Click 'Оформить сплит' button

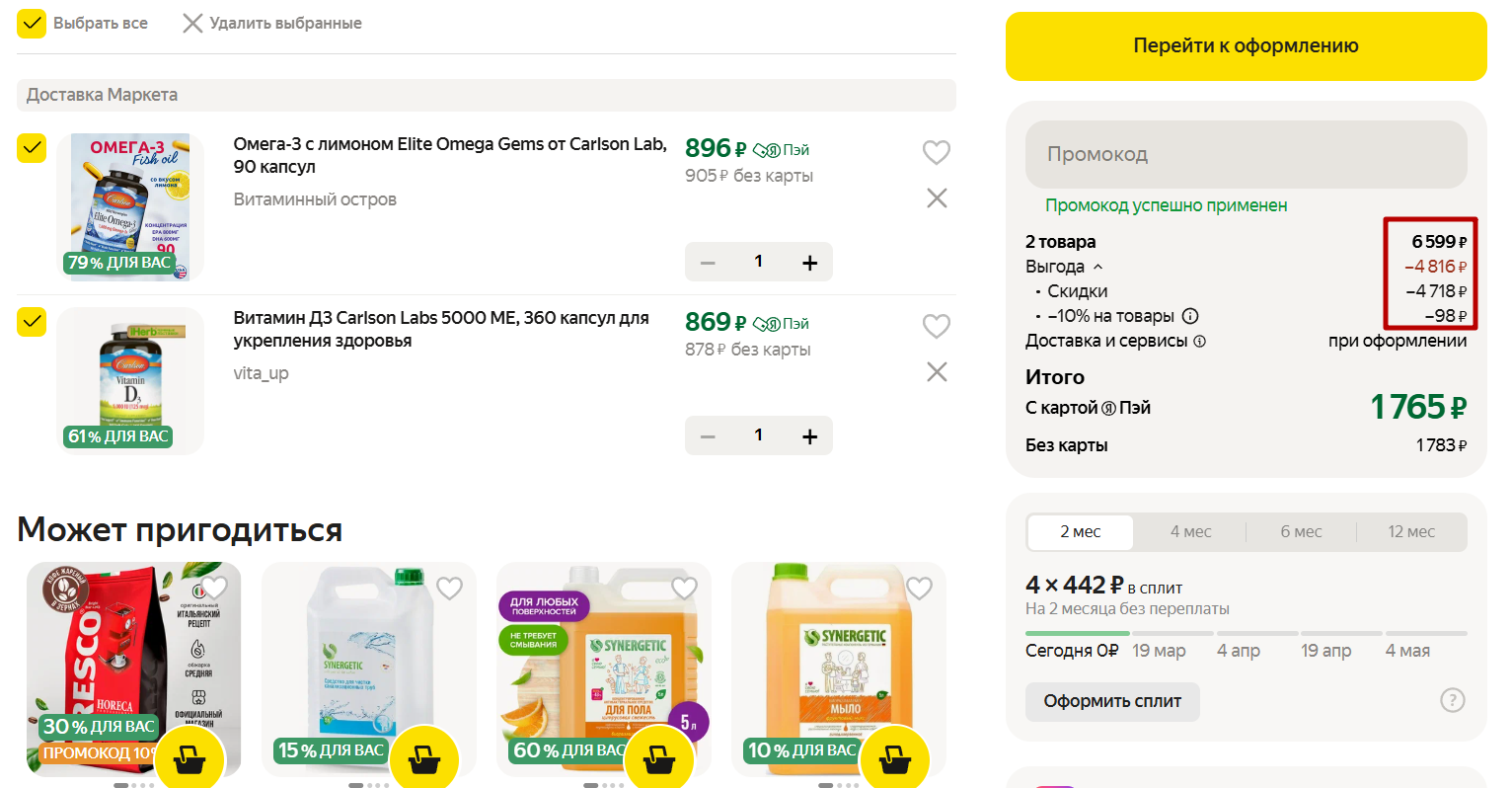[1112, 701]
